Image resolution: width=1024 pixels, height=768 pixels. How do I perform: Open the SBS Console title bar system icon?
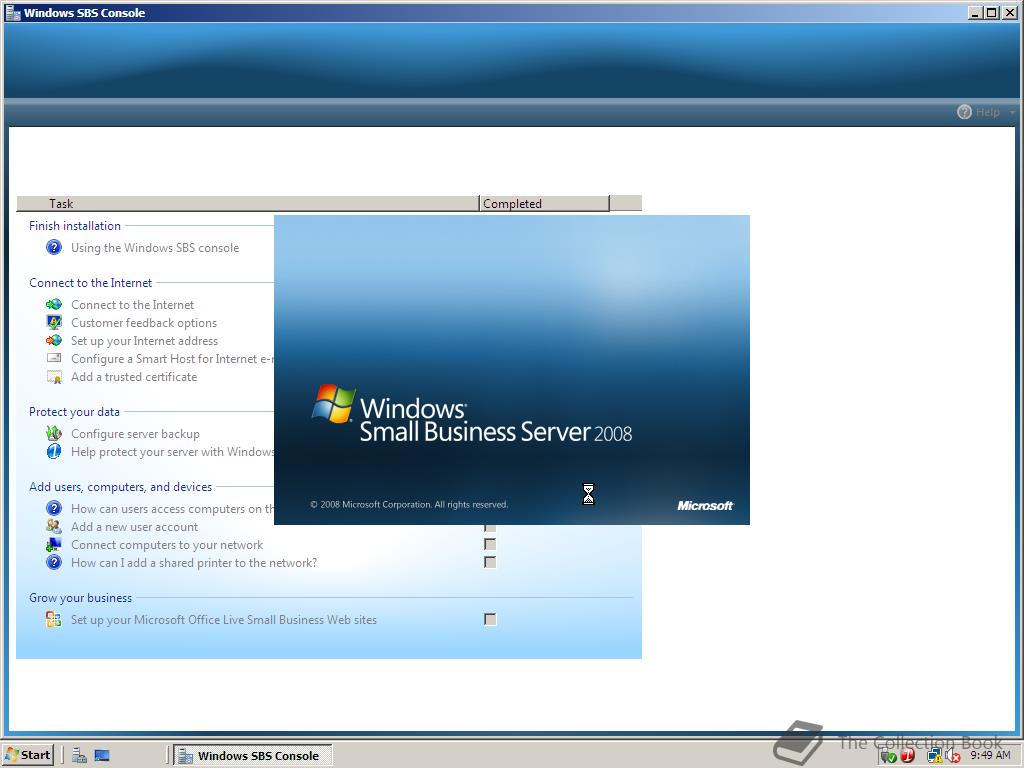coord(12,12)
